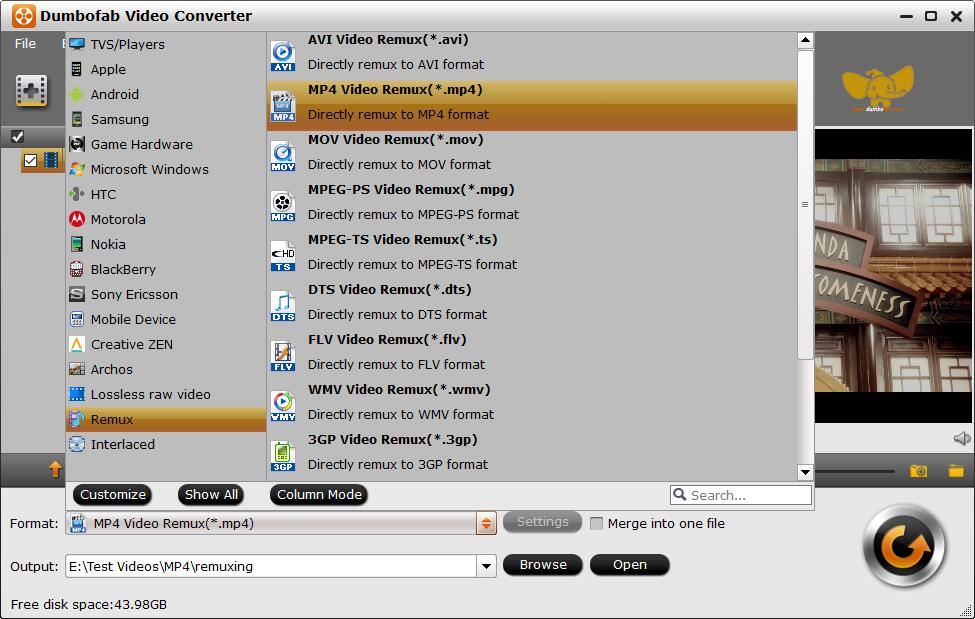This screenshot has height=619, width=975.
Task: Click the playback progress slider
Action: click(x=855, y=471)
